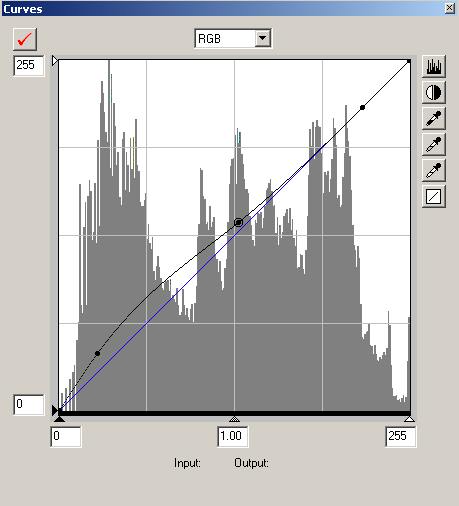
Task: Click the black output triangle at the bottom left of the graph
Action: point(55,411)
